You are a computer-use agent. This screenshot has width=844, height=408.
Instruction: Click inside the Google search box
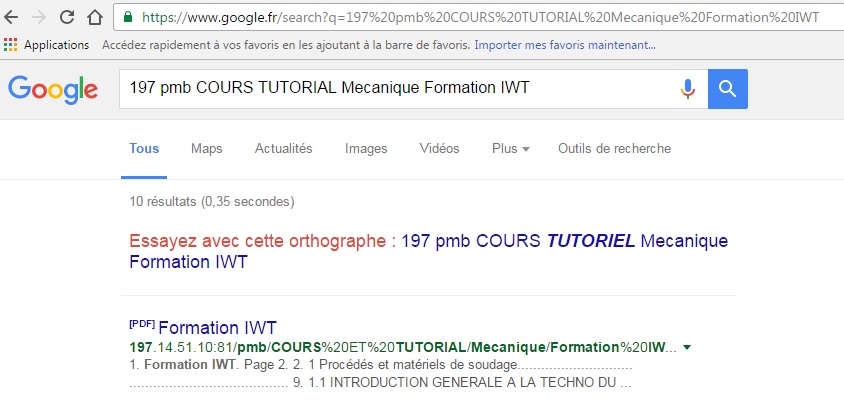pos(400,89)
